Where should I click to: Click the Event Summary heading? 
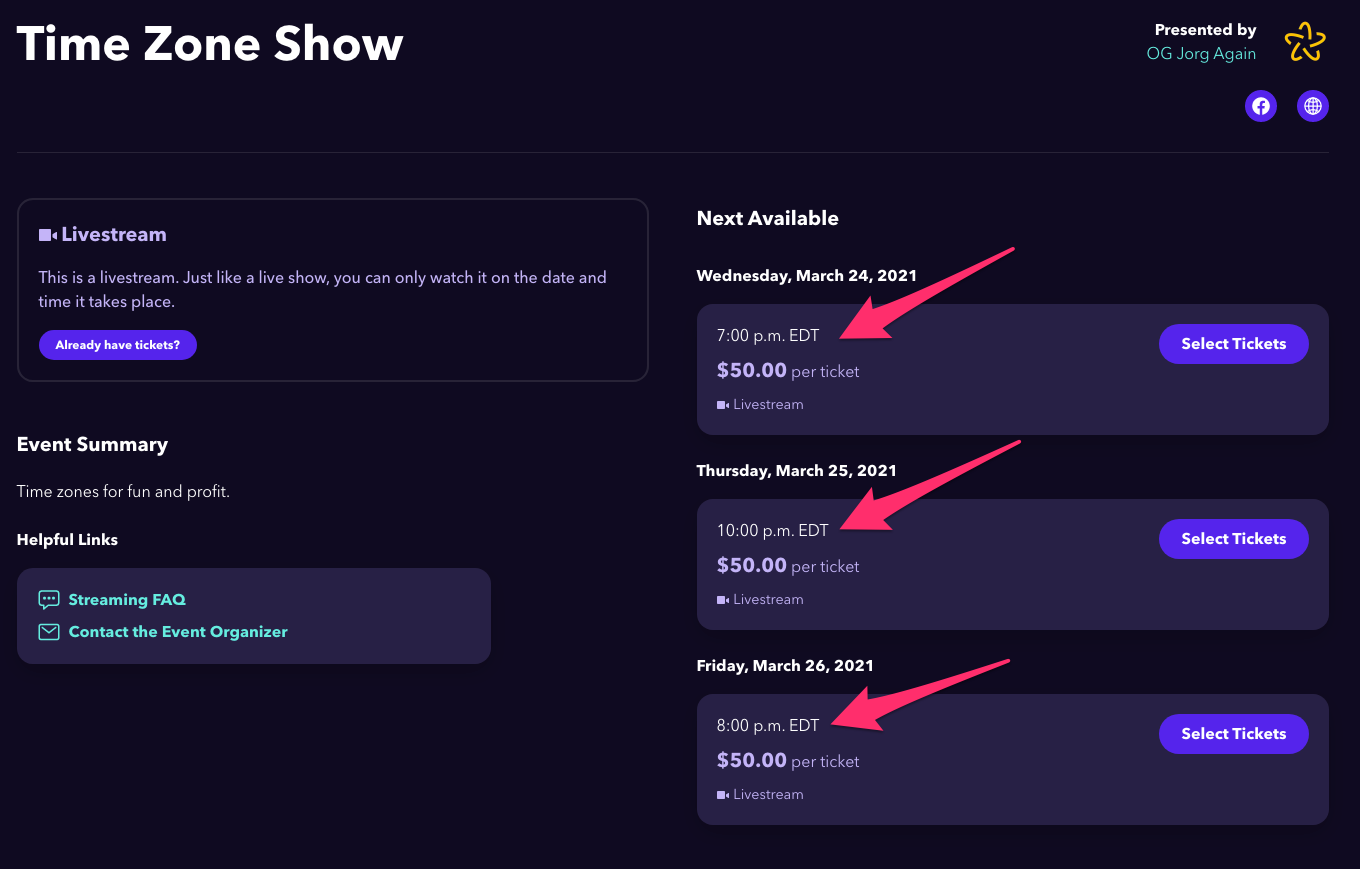point(92,445)
